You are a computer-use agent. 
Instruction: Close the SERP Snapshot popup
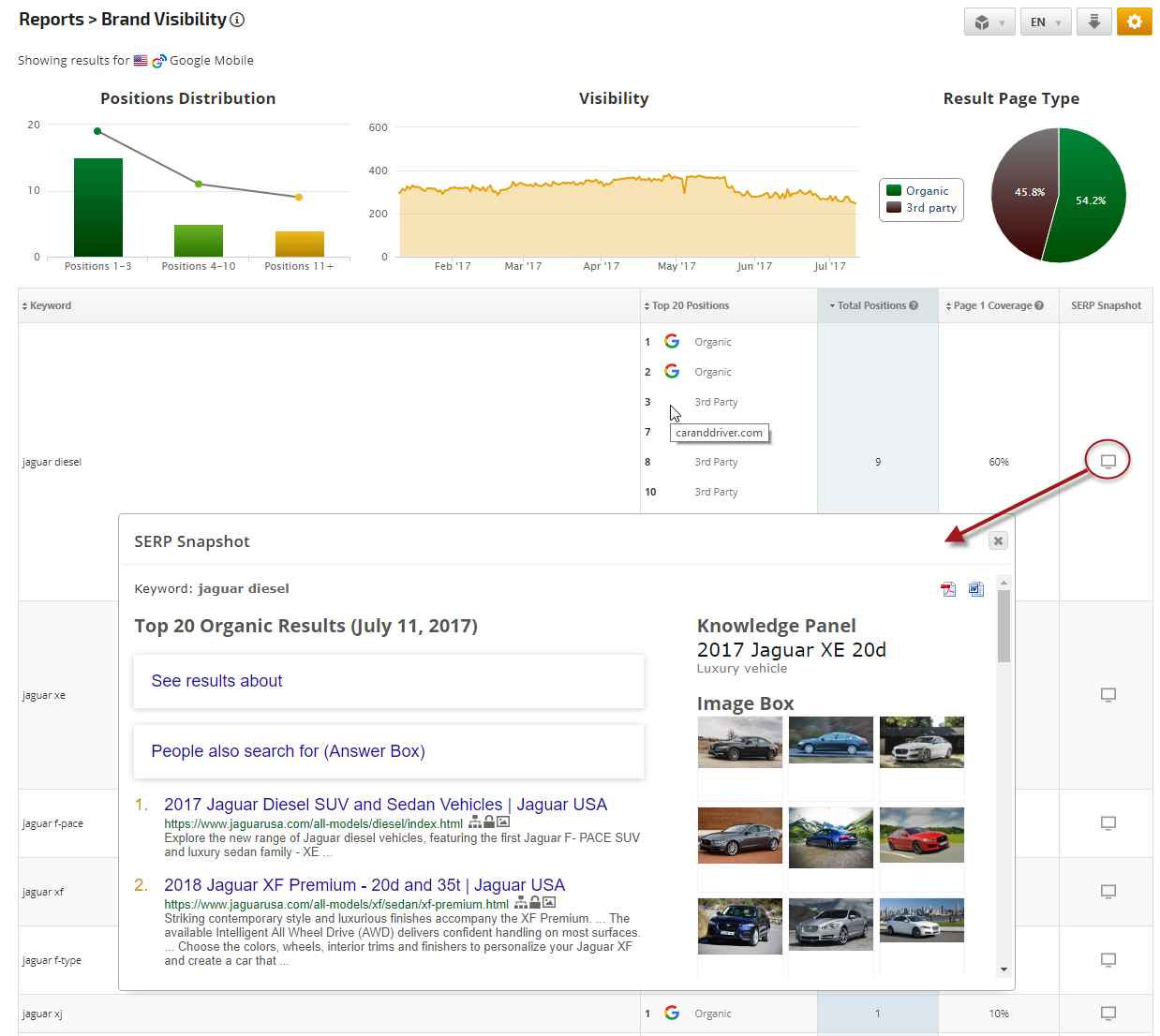(998, 541)
